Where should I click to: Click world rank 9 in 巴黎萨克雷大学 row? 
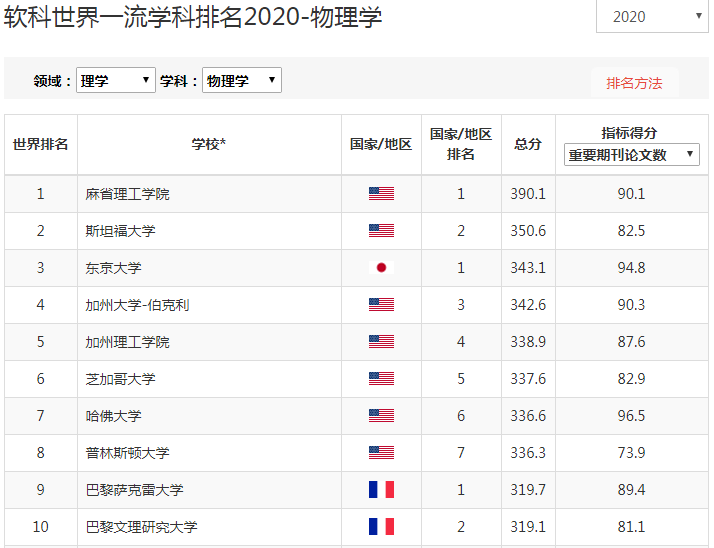pyautogui.click(x=41, y=490)
